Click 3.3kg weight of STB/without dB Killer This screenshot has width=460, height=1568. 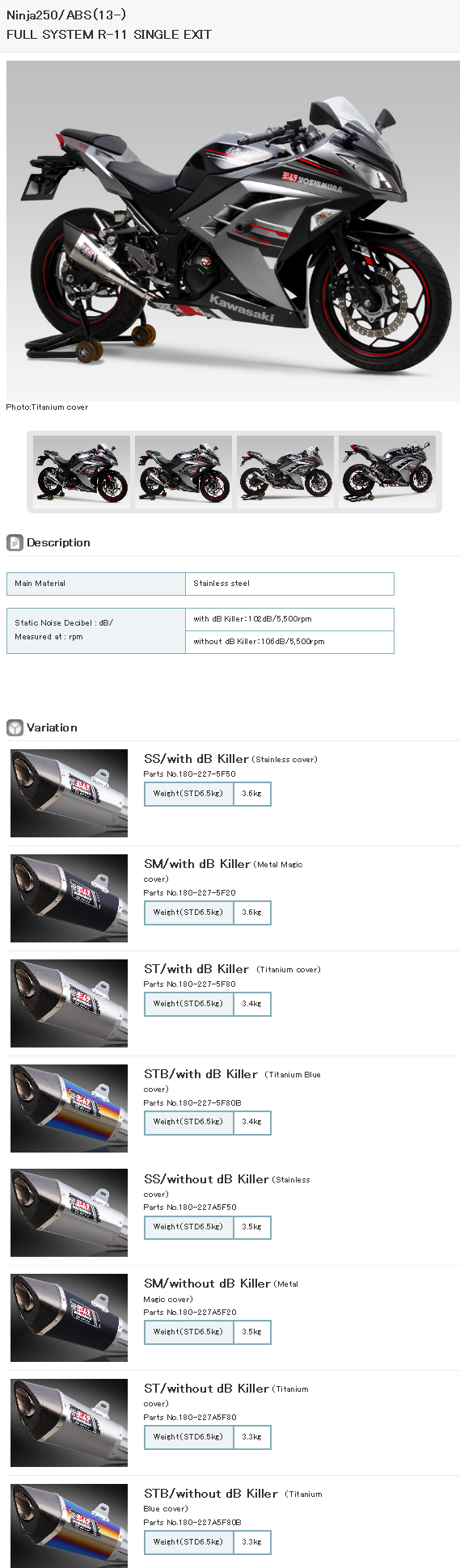click(x=252, y=1542)
